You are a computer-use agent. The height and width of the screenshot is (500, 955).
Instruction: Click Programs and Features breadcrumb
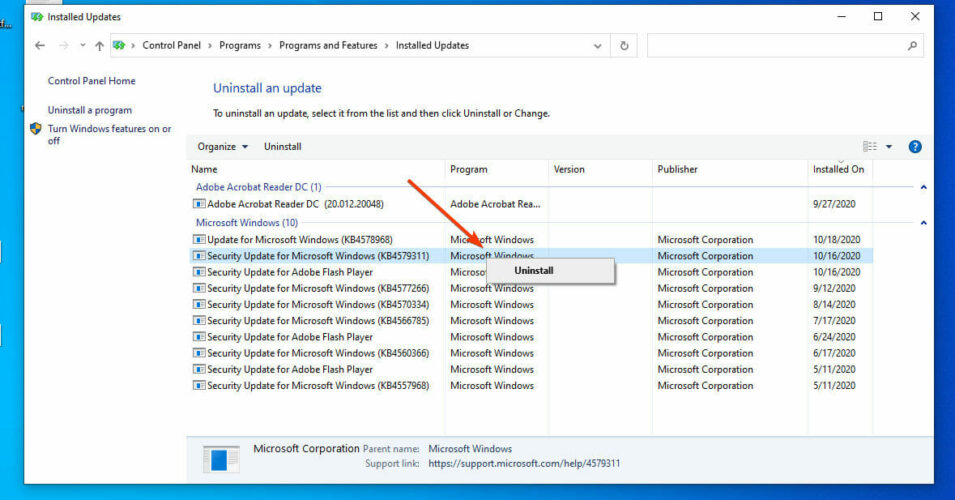click(328, 46)
